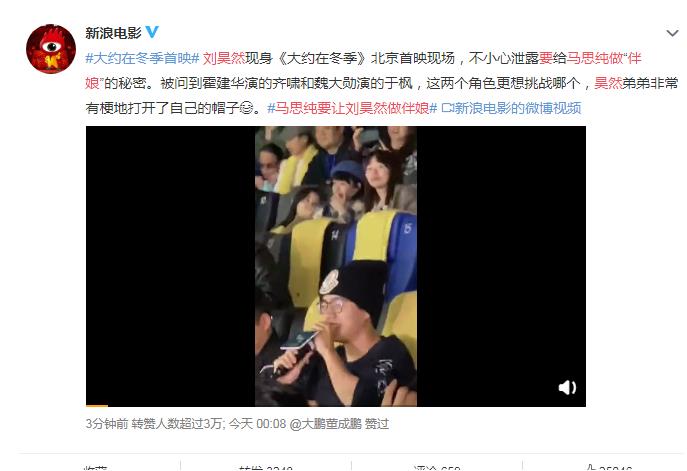Image resolution: width=687 pixels, height=471 pixels.
Task: Click the laughing emoji in post text
Action: click(247, 108)
